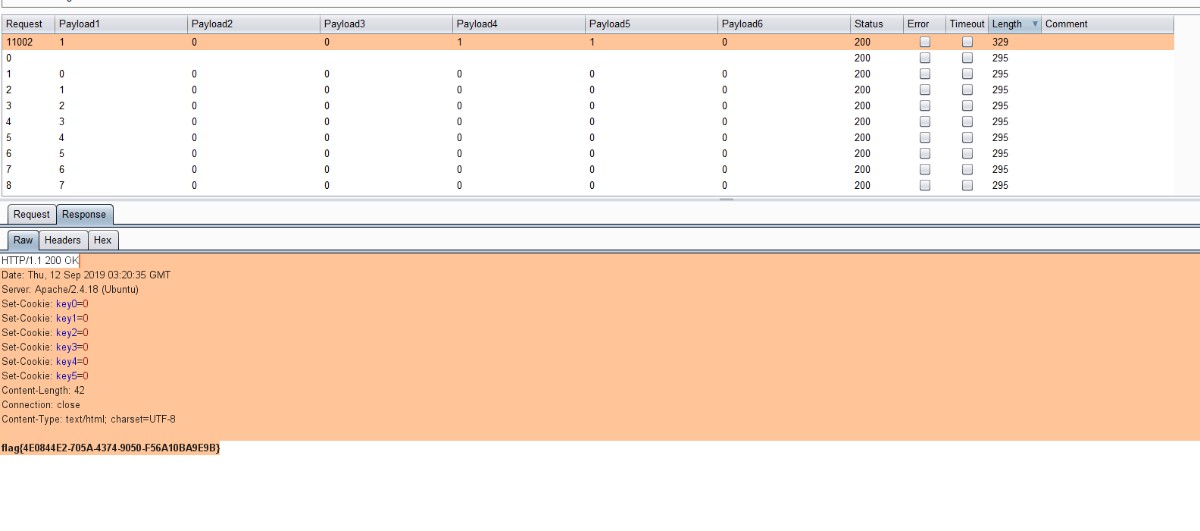This screenshot has width=1200, height=531.
Task: Click the Date header line
Action: [x=86, y=275]
